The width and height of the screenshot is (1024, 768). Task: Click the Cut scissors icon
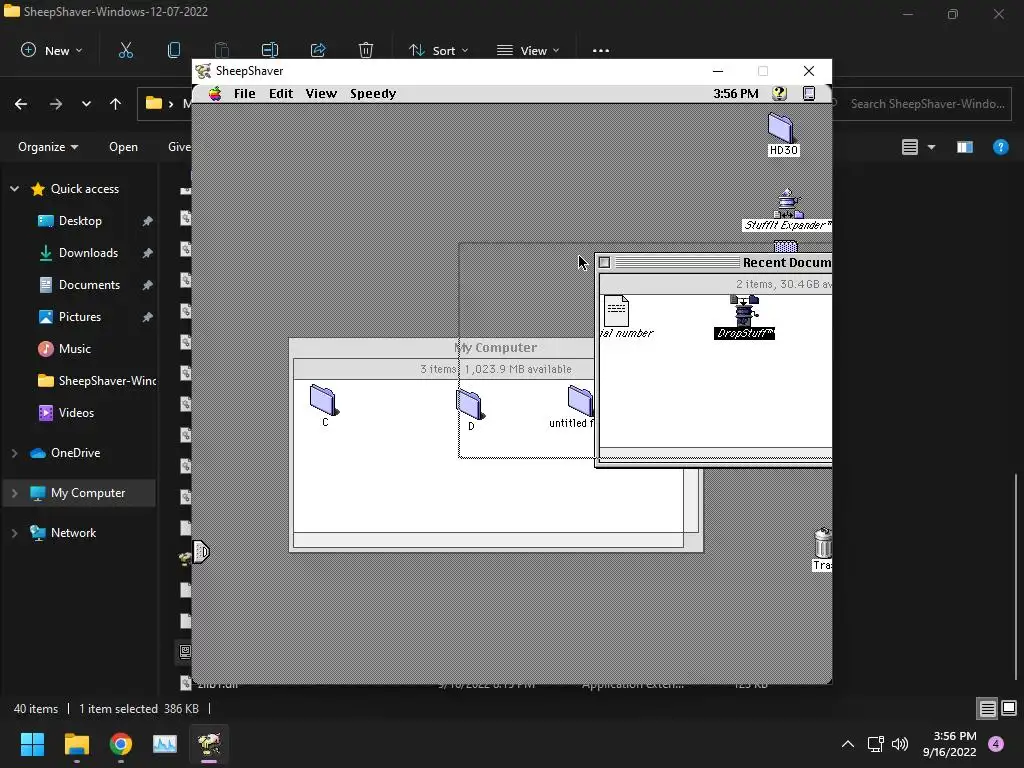pos(126,50)
